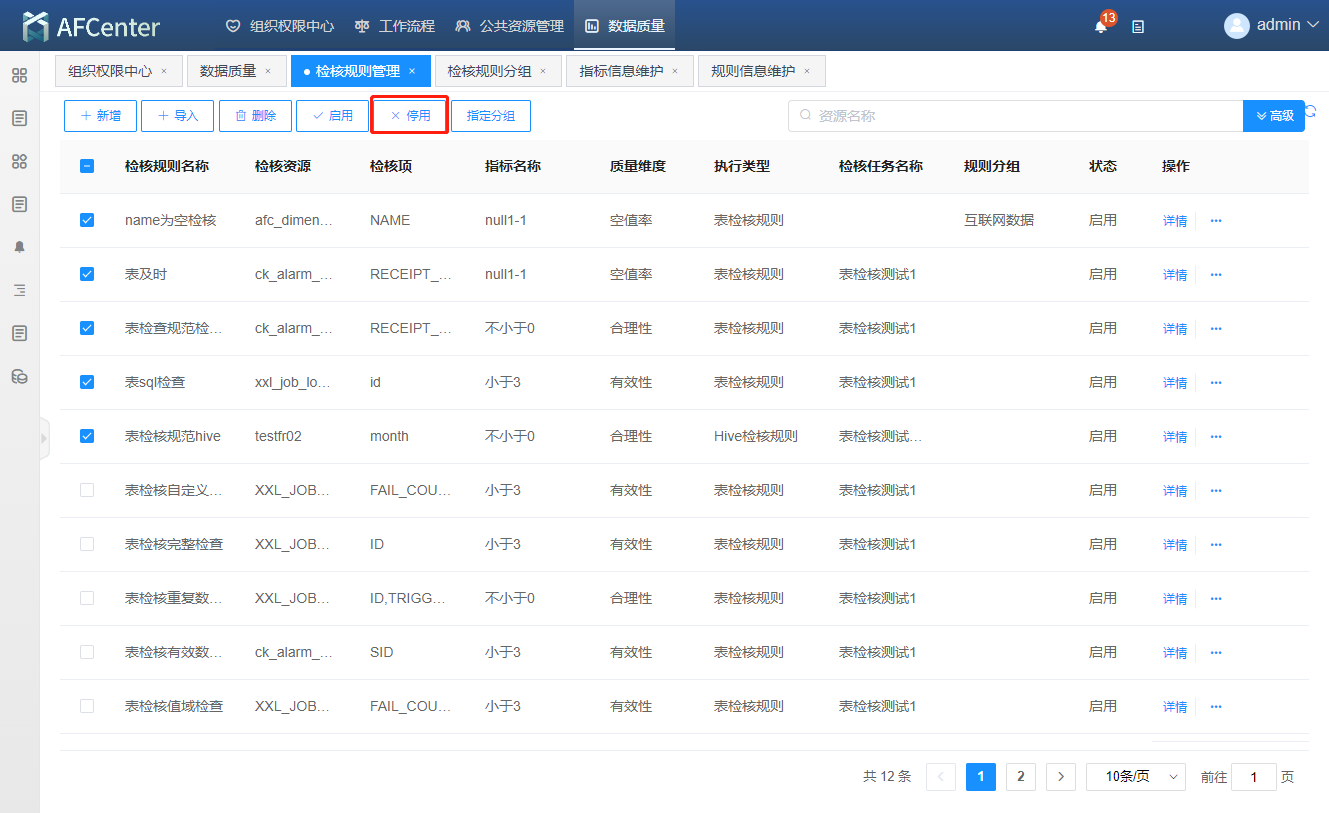Viewport: 1329px width, 813px height.
Task: Click the bell icon in left sidebar
Action: 19,247
